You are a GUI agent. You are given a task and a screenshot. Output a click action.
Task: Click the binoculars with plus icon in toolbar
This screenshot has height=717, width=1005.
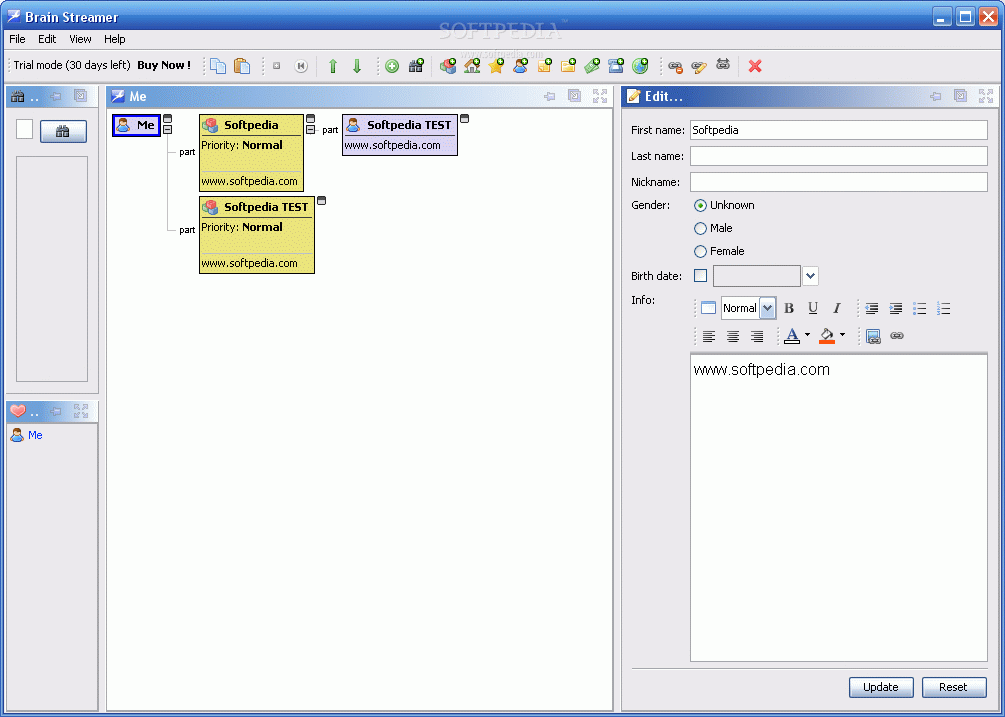pyautogui.click(x=416, y=65)
